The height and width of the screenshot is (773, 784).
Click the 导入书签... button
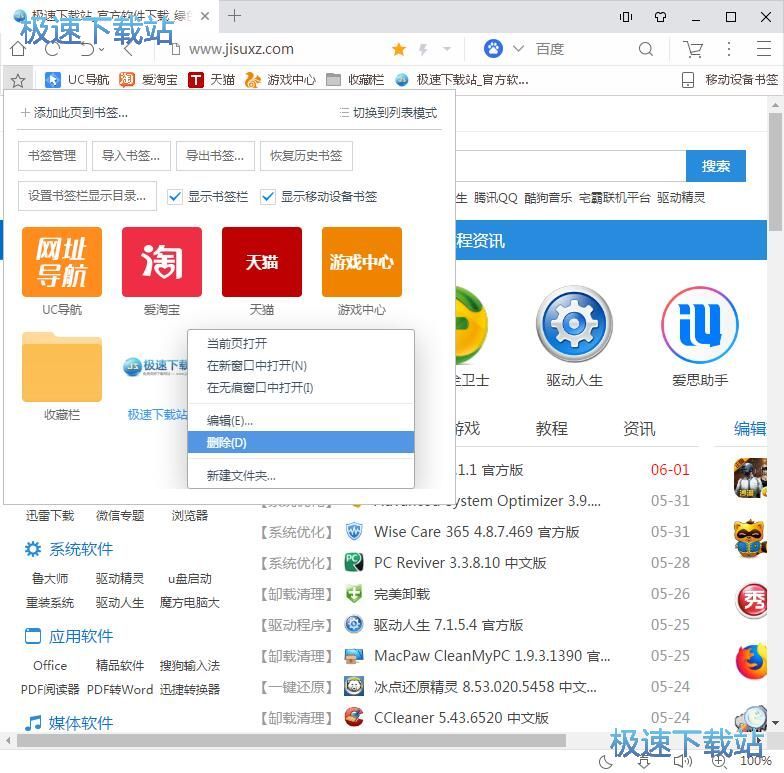pyautogui.click(x=131, y=156)
